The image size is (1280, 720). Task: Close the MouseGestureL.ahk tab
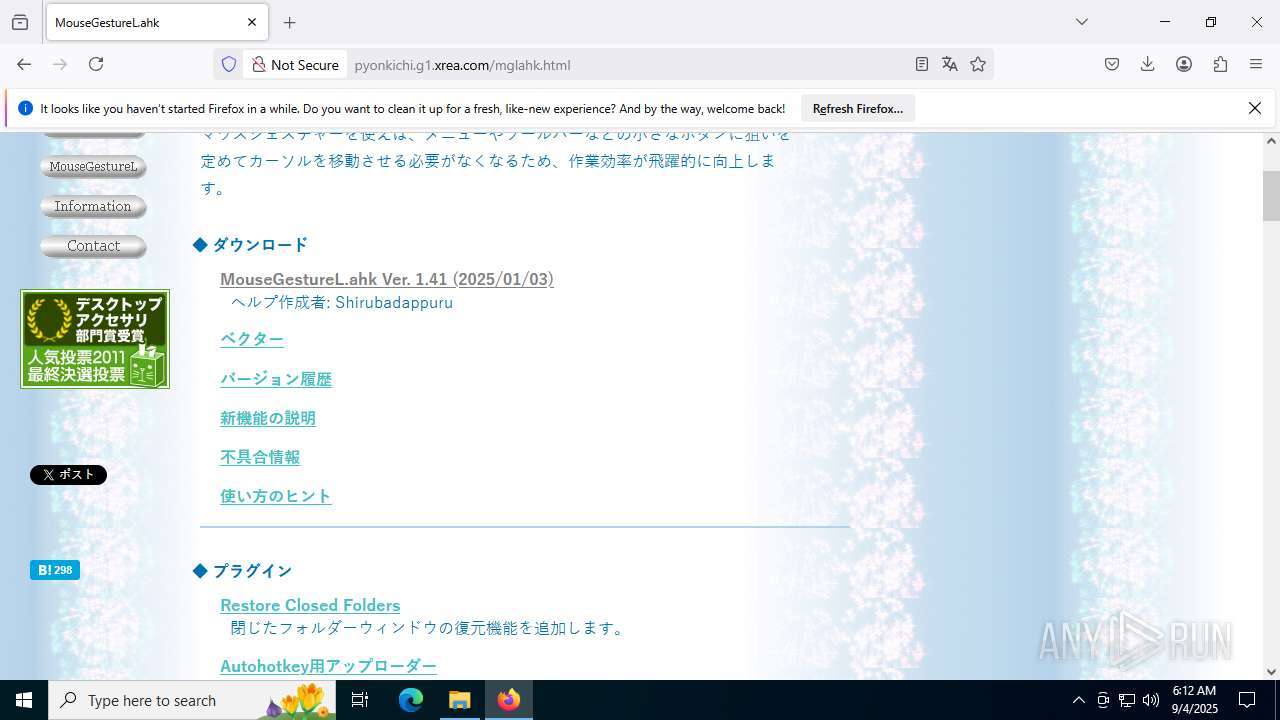pyautogui.click(x=252, y=22)
